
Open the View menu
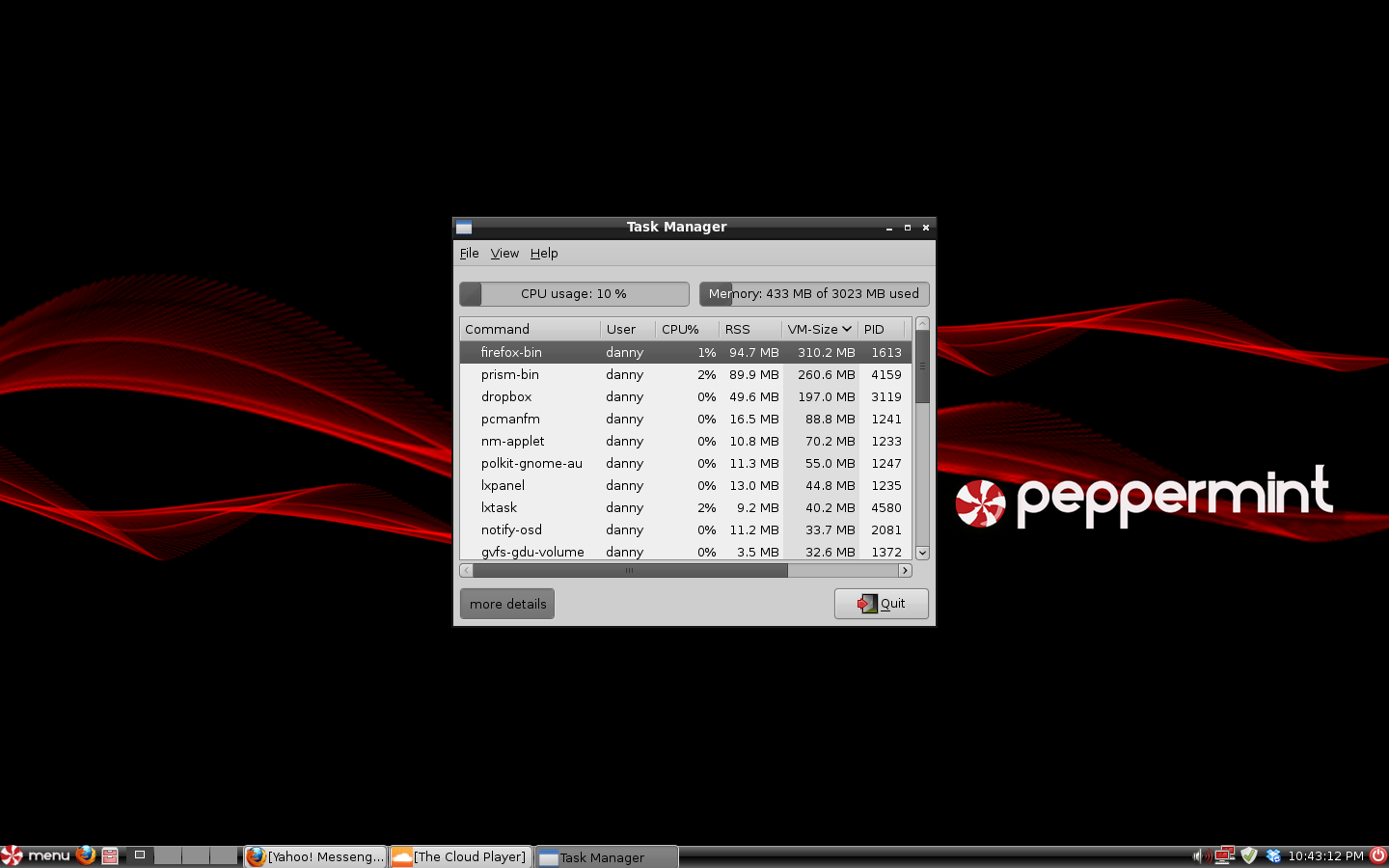(x=504, y=254)
